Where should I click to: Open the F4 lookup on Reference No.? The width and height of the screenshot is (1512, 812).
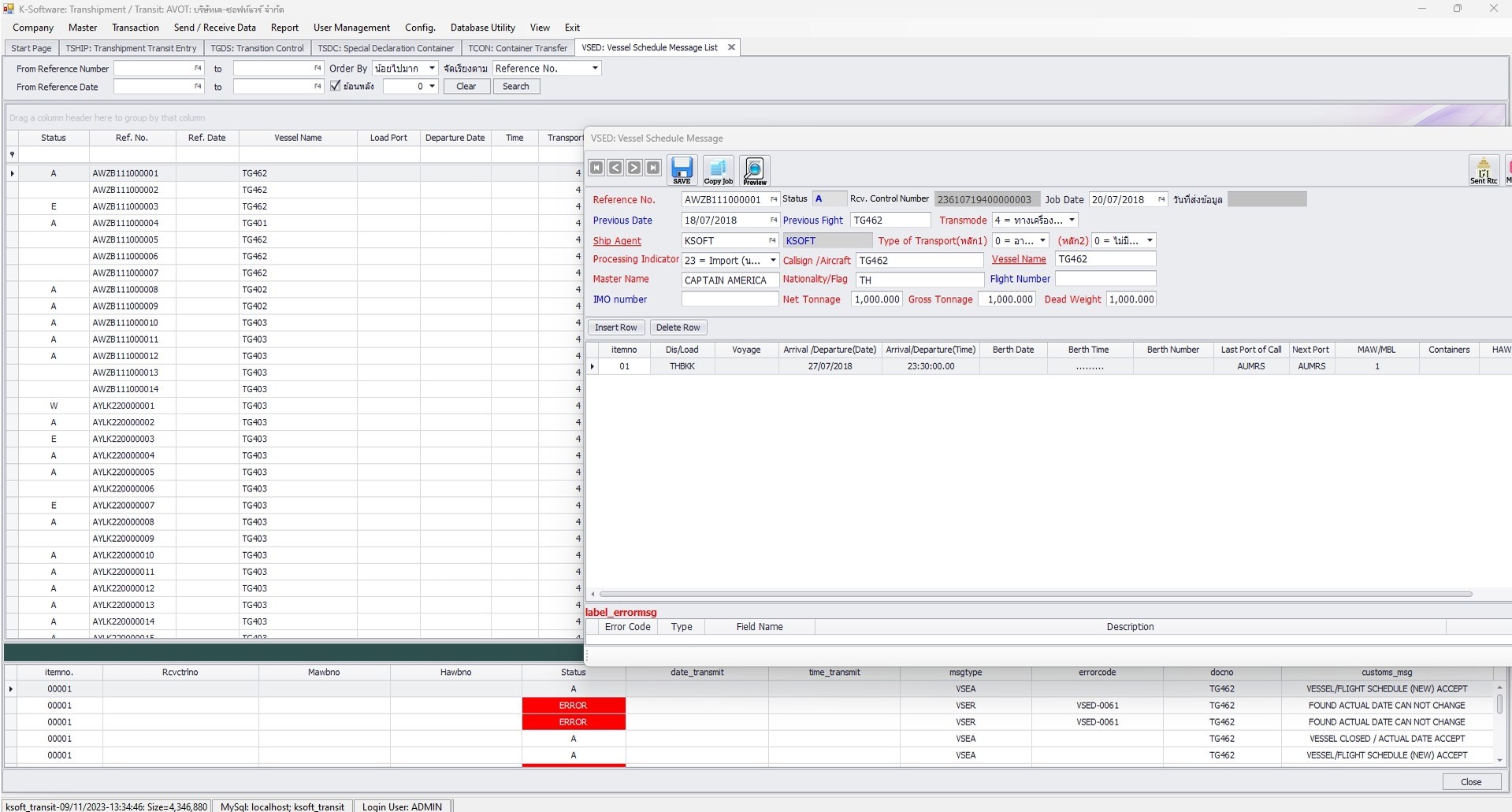coord(772,199)
